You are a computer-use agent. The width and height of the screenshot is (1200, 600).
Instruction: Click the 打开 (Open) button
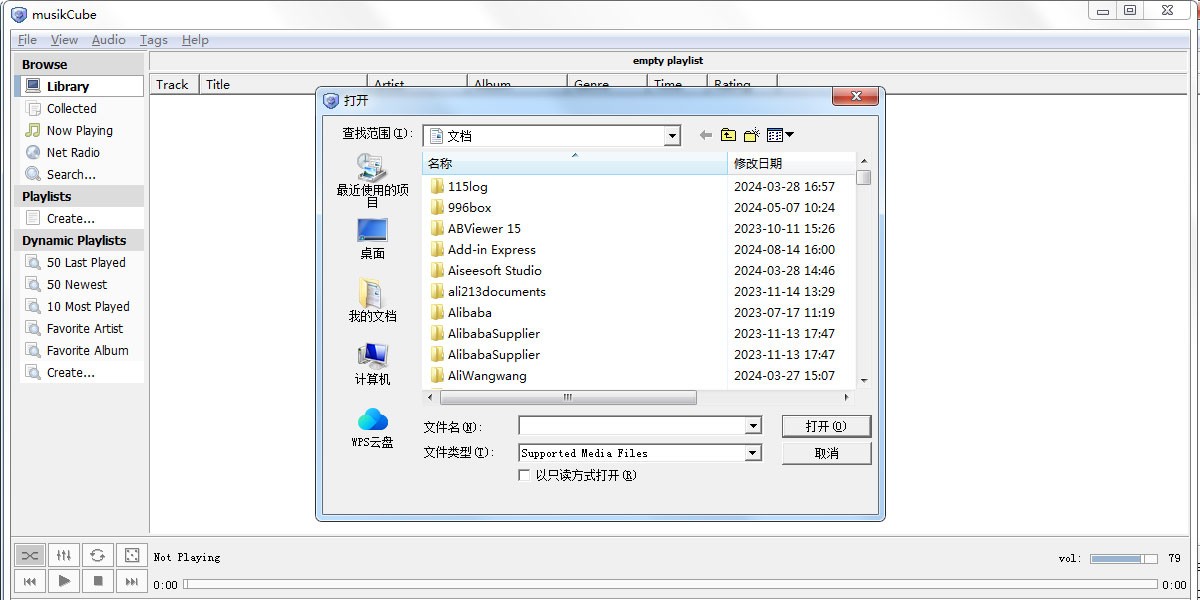pos(826,426)
